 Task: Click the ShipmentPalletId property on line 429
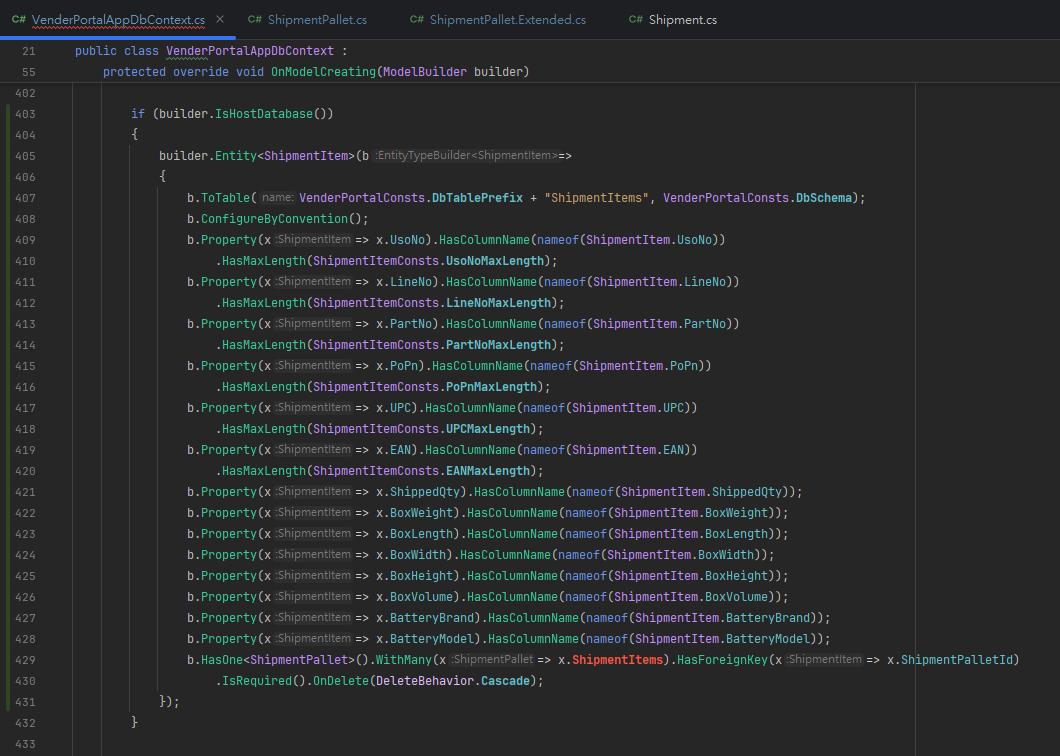(x=960, y=660)
